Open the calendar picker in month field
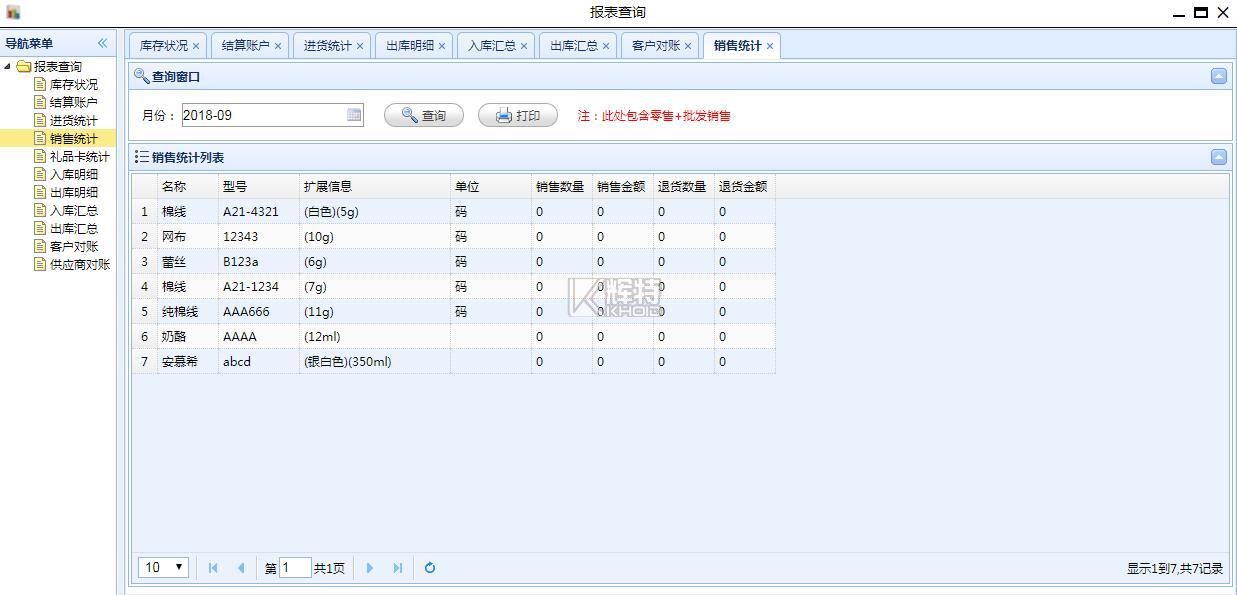 (354, 115)
